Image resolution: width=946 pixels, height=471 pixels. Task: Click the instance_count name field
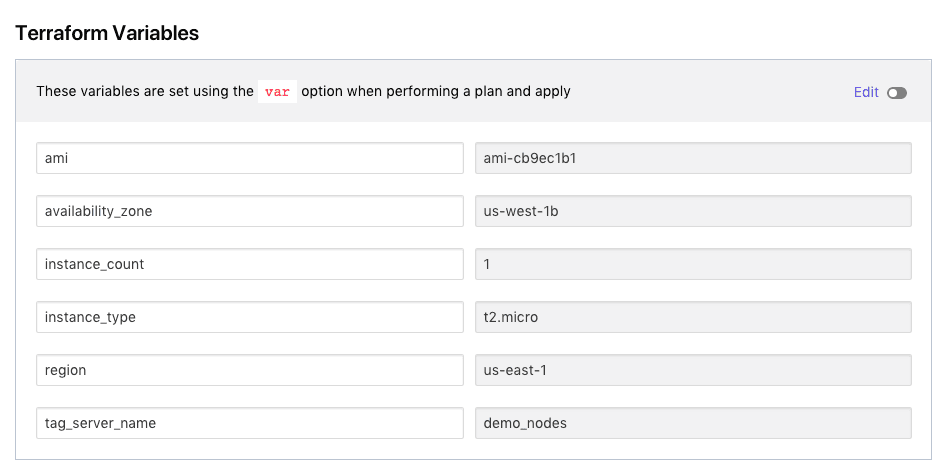(249, 264)
